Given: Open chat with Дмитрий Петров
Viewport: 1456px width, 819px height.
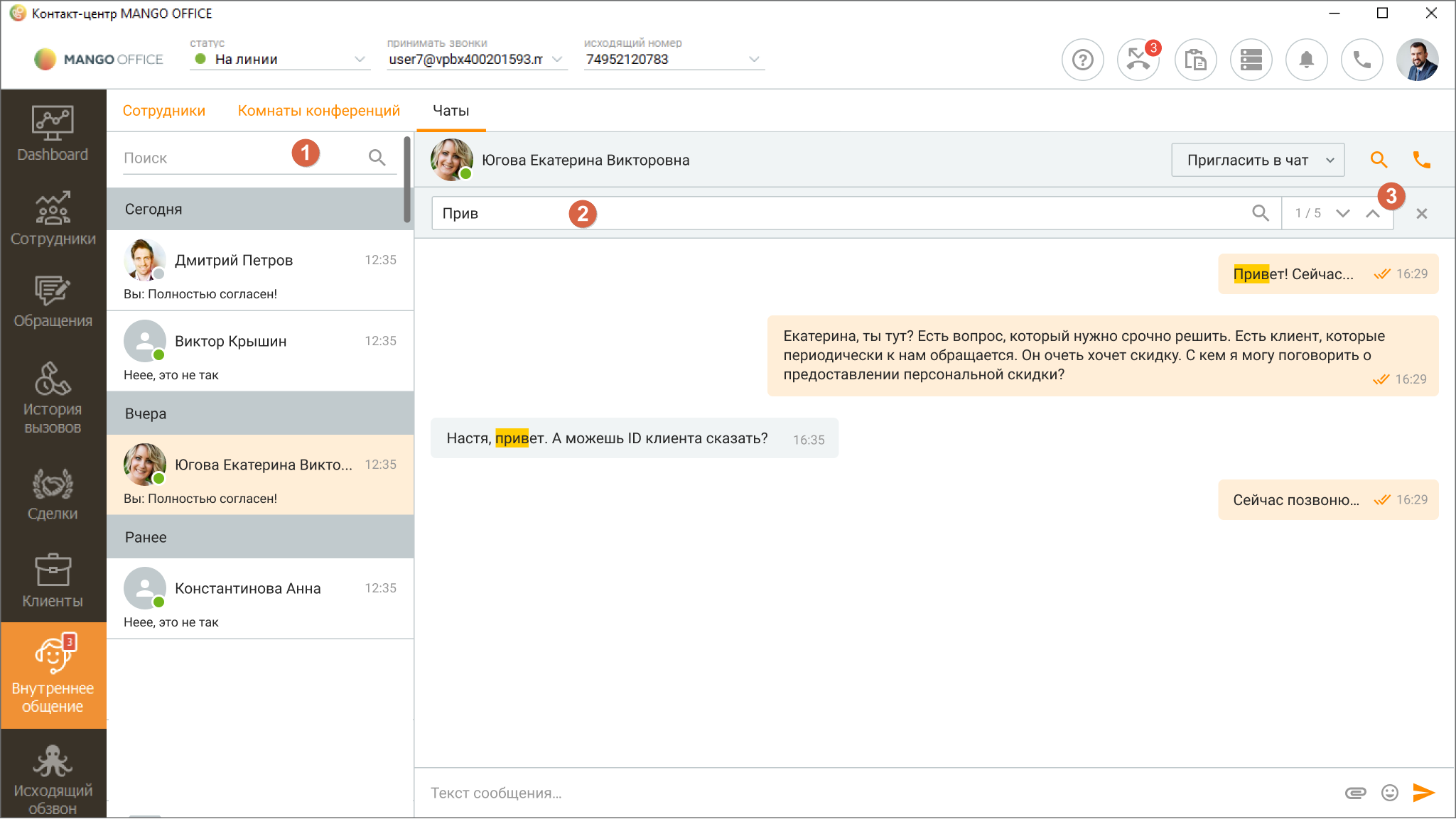Looking at the screenshot, I should pyautogui.click(x=260, y=270).
